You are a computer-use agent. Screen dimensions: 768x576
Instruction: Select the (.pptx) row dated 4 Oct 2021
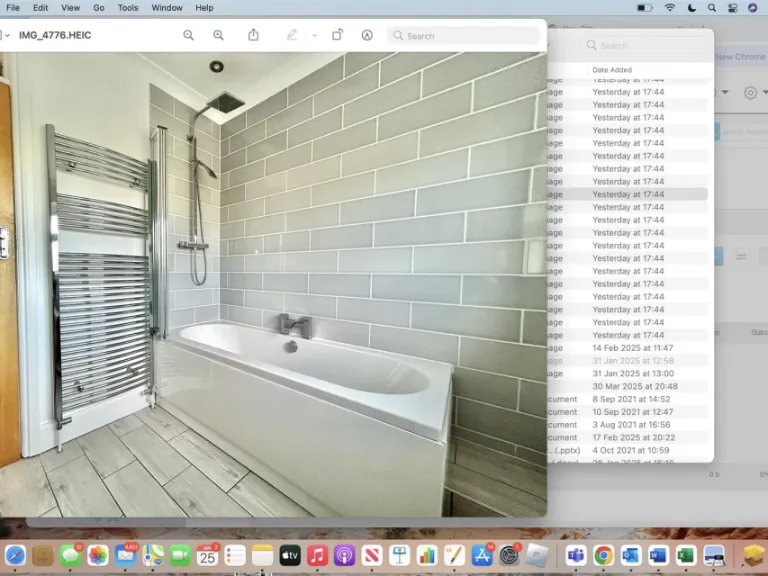click(x=627, y=450)
